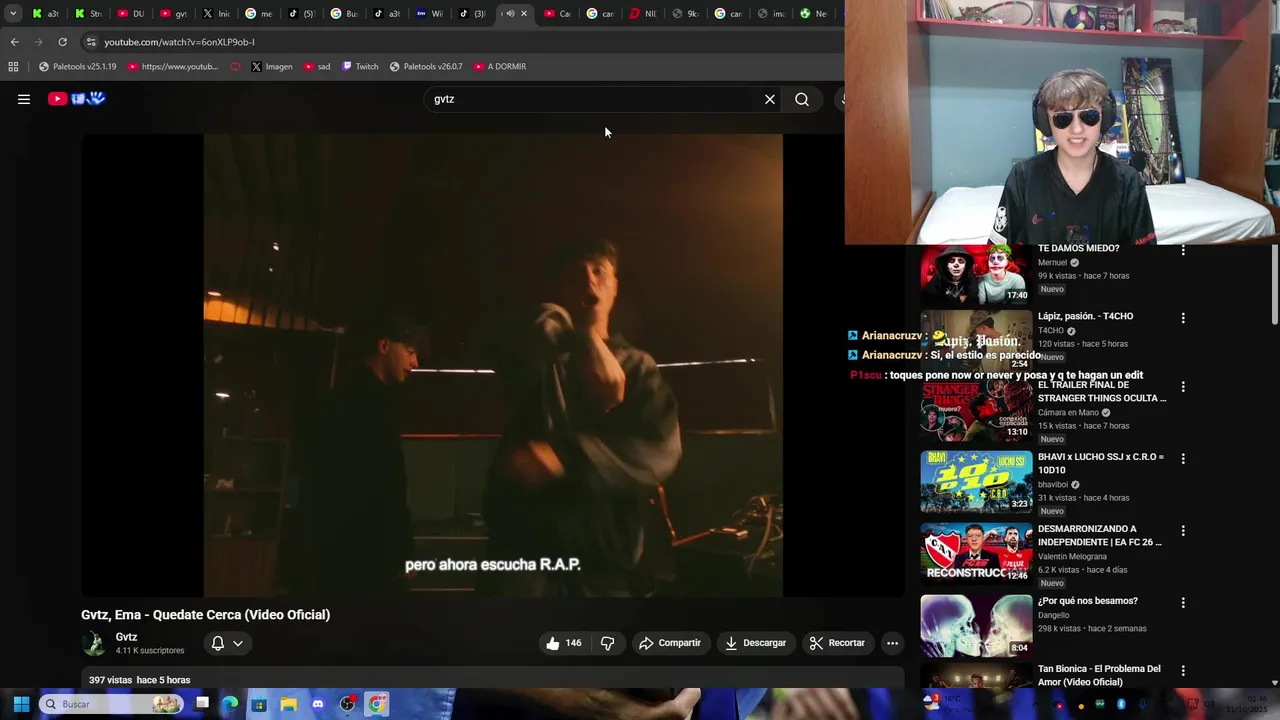The width and height of the screenshot is (1280, 720).
Task: Switch to the 'Str' Kick tab
Action: [x=89, y=14]
